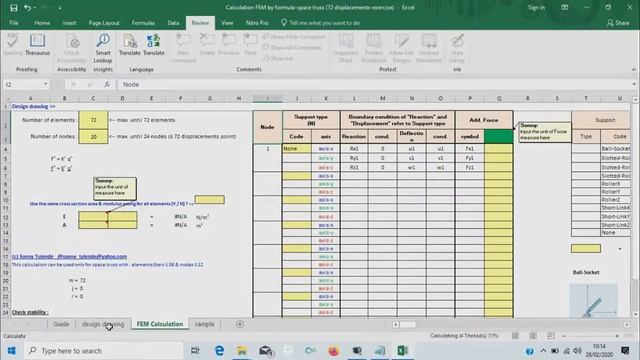This screenshot has width=640, height=360.
Task: Click the Undo arrow in the quick access toolbar
Action: click(x=27, y=8)
